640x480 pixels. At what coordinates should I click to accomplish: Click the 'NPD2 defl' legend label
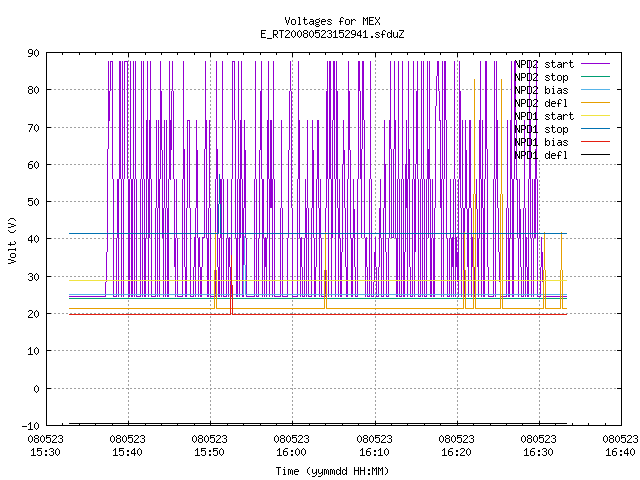[541, 103]
